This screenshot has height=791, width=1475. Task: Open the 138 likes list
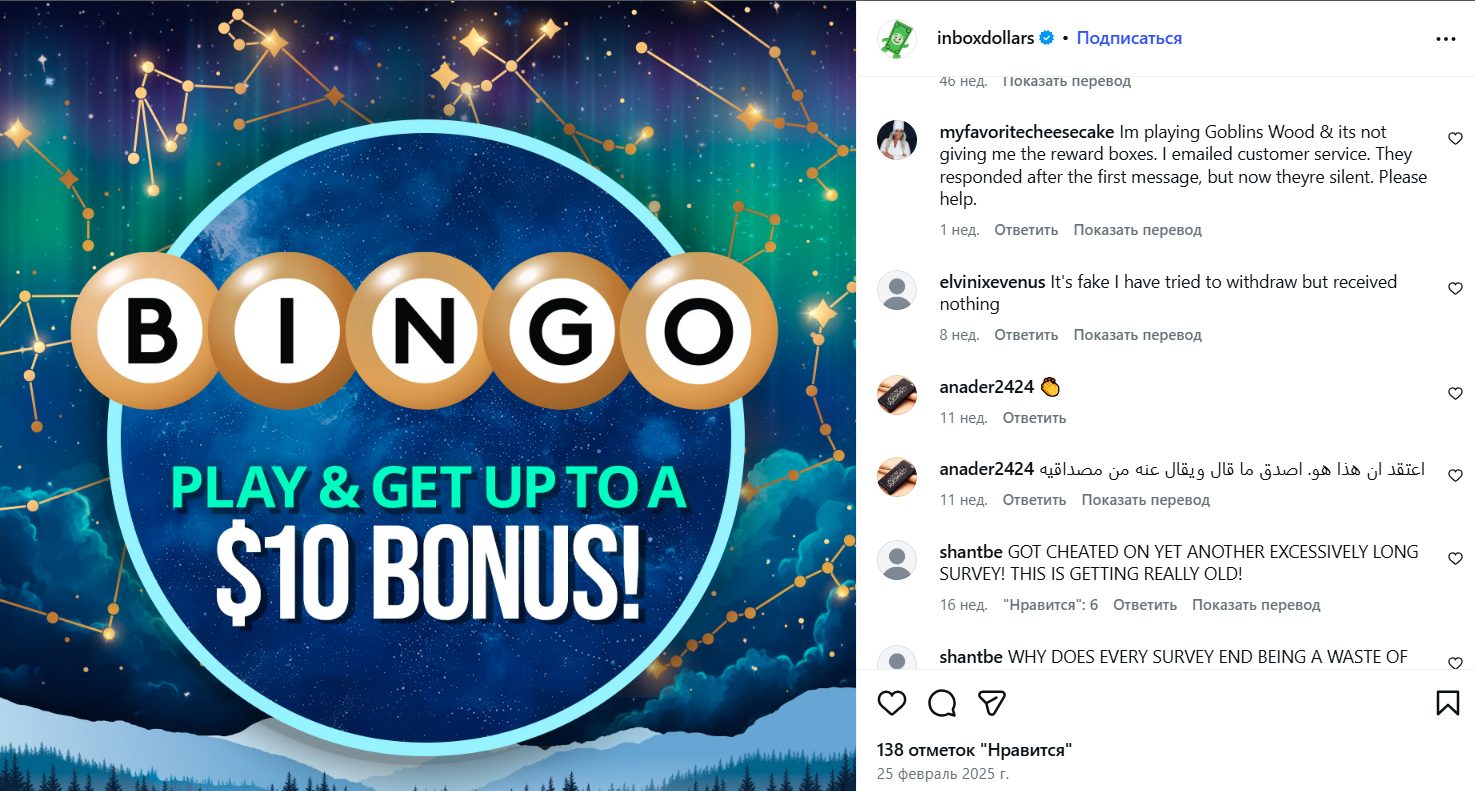975,750
